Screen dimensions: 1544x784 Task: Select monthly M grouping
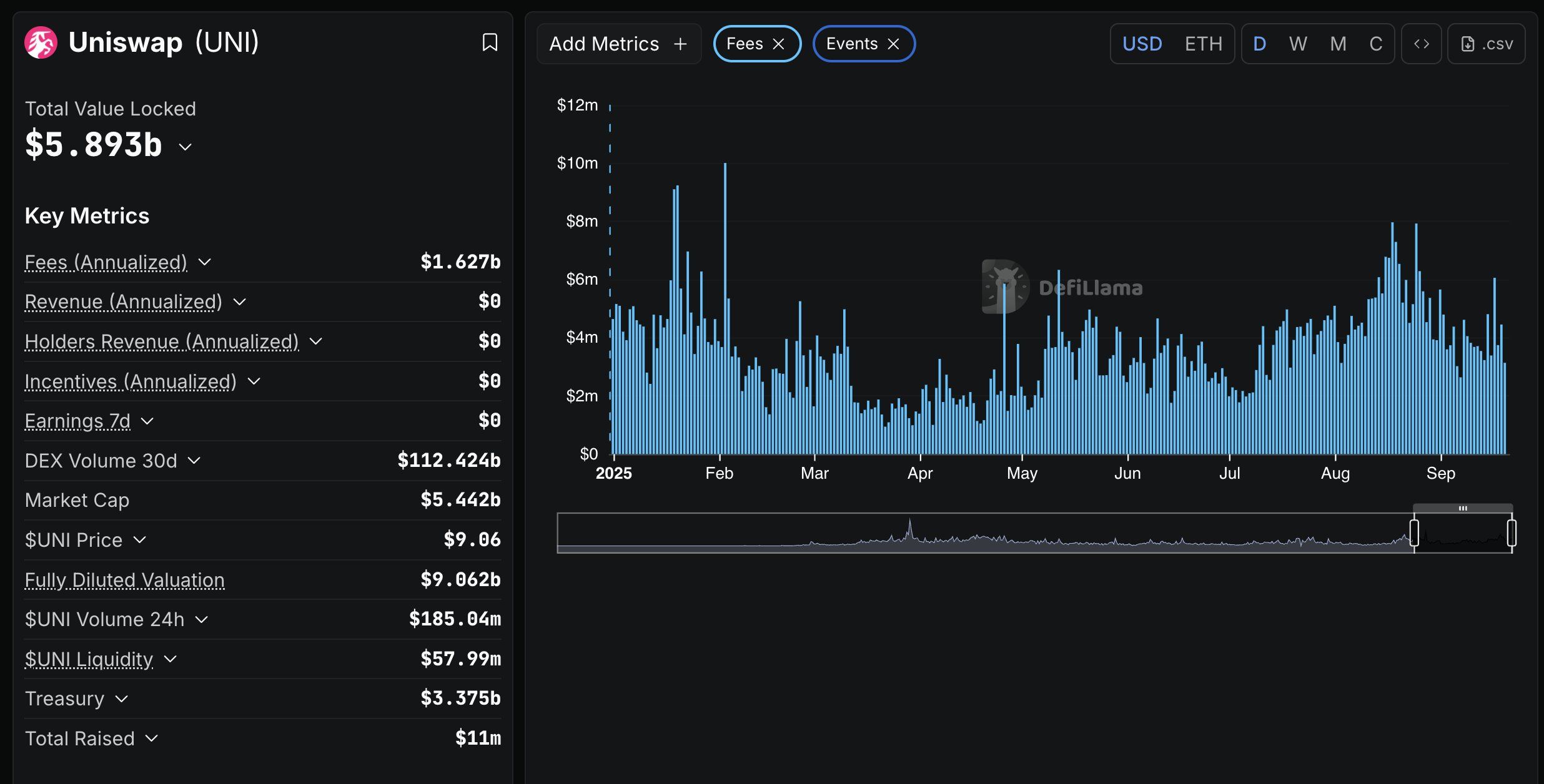point(1338,44)
